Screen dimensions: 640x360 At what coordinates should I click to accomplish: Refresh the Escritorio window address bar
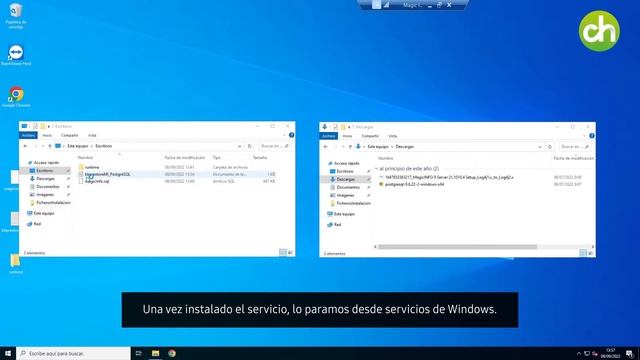coord(250,146)
